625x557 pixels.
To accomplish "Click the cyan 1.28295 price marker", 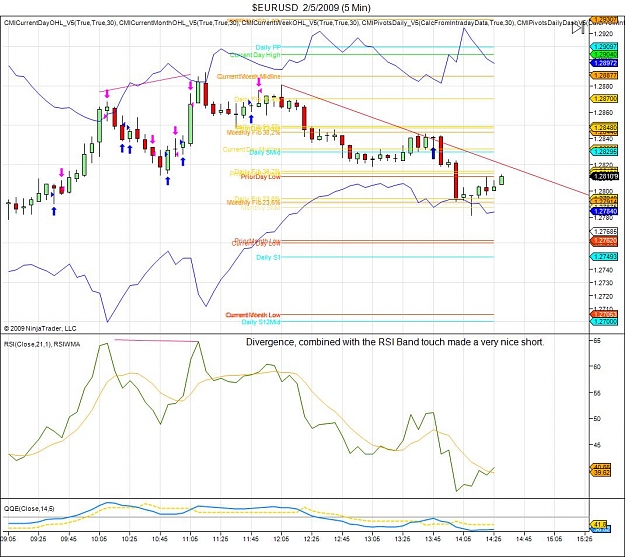I will click(x=603, y=151).
